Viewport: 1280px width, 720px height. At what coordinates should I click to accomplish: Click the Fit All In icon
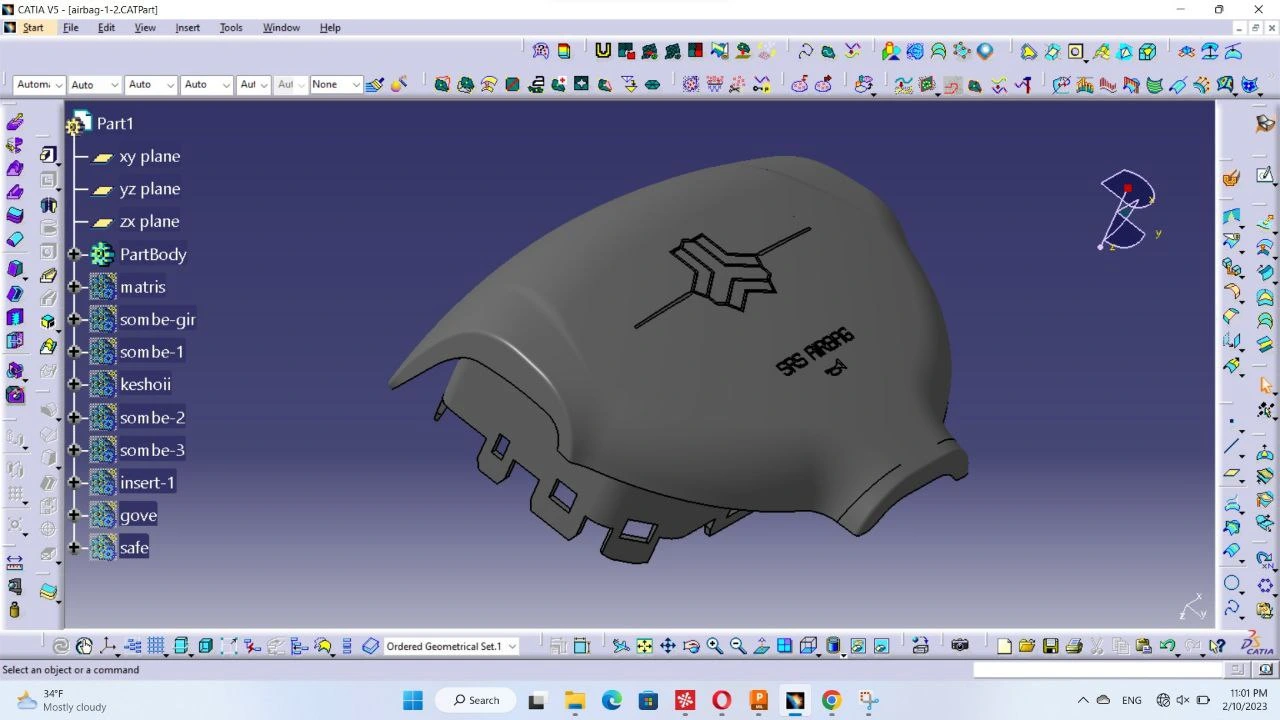coord(644,646)
